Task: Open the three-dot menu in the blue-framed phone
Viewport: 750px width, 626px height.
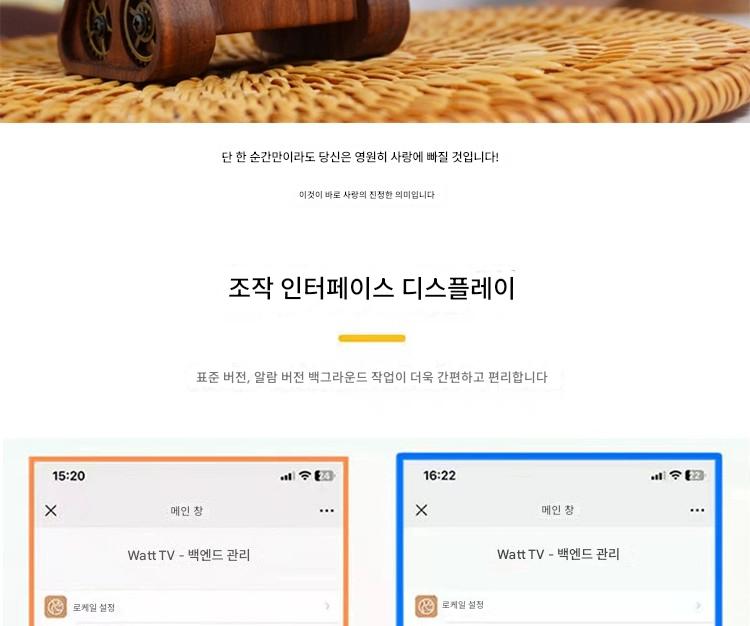Action: click(697, 510)
